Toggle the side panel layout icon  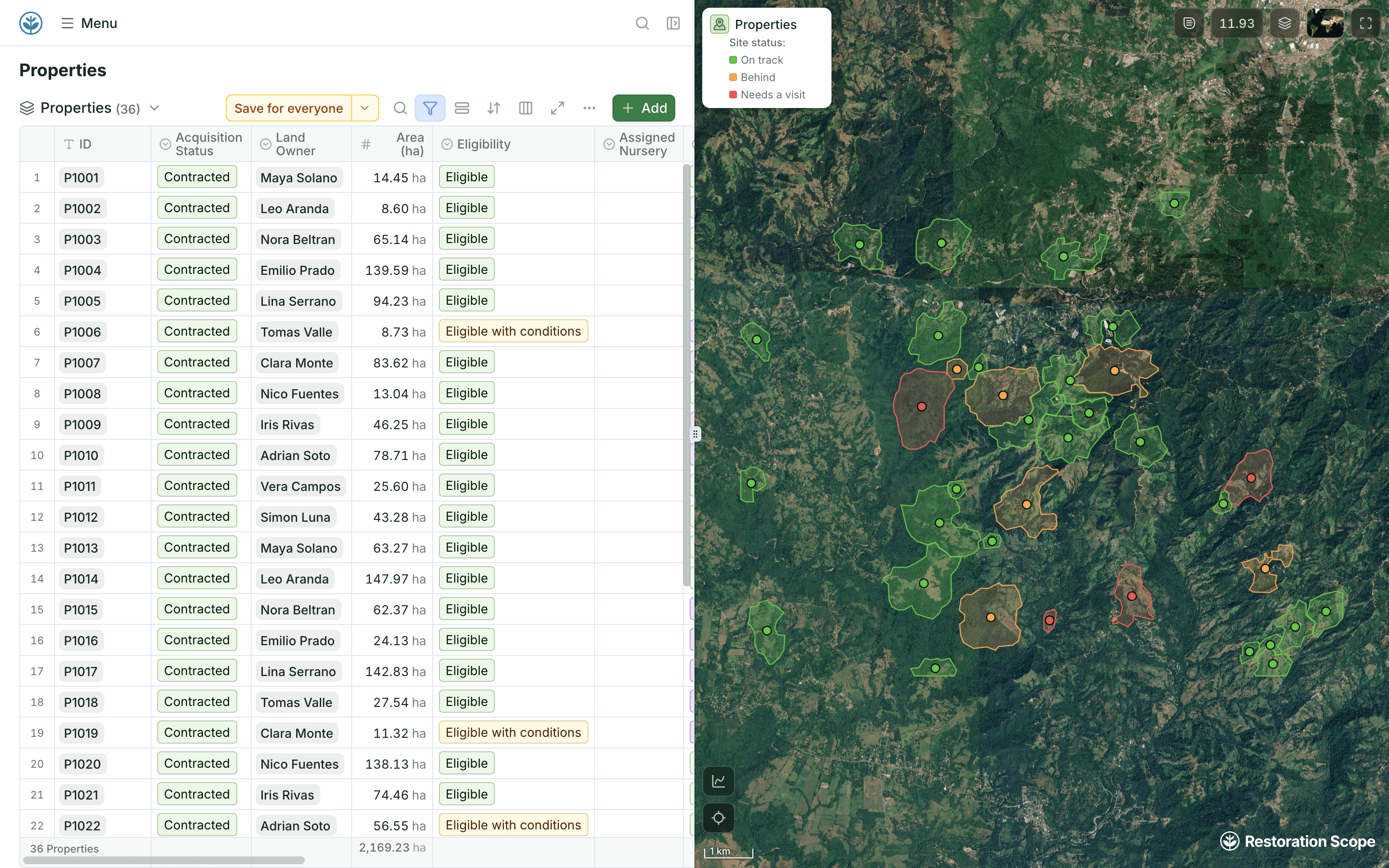click(673, 23)
